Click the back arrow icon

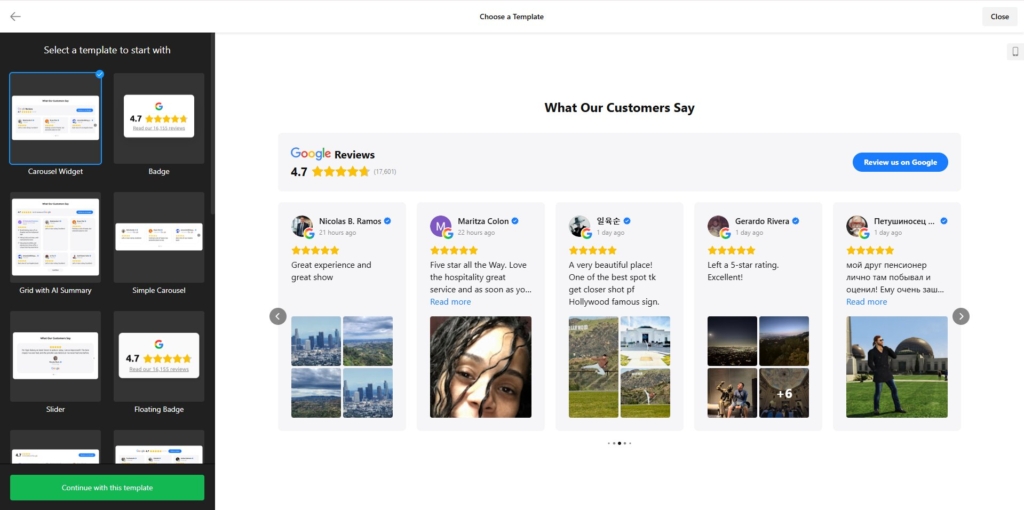[15, 16]
